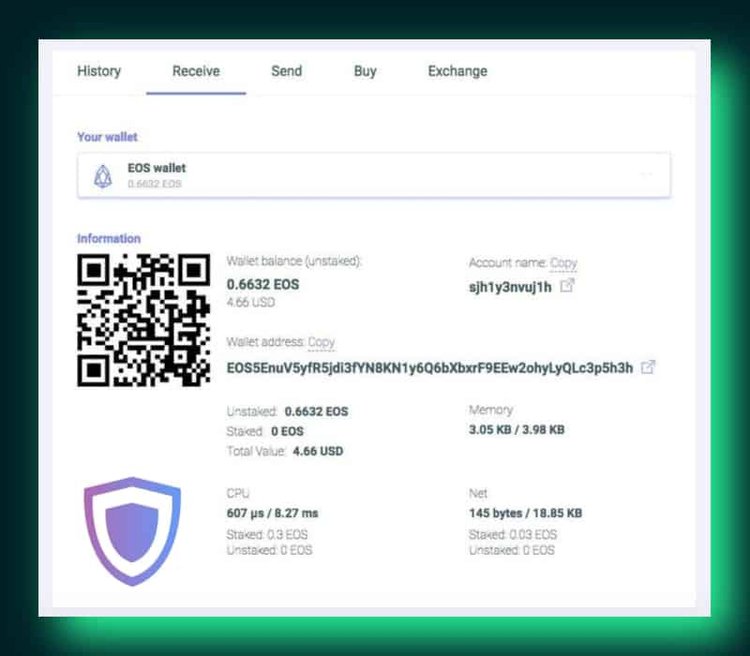This screenshot has height=656, width=750.
Task: Click the purple shield logo
Action: click(x=132, y=530)
